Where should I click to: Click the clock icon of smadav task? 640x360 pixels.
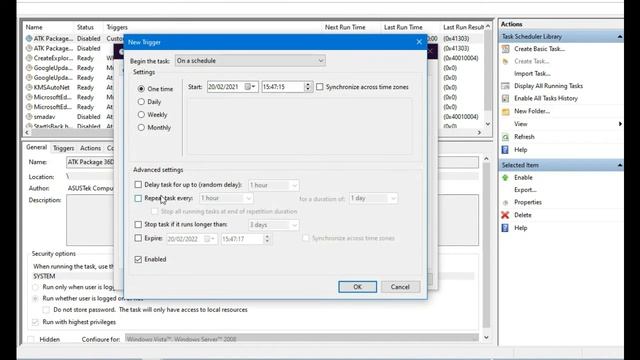point(29,117)
